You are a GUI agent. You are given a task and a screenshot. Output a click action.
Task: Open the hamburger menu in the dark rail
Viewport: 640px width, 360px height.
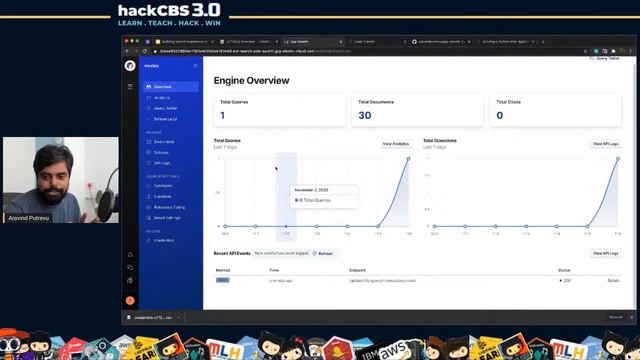click(x=130, y=87)
